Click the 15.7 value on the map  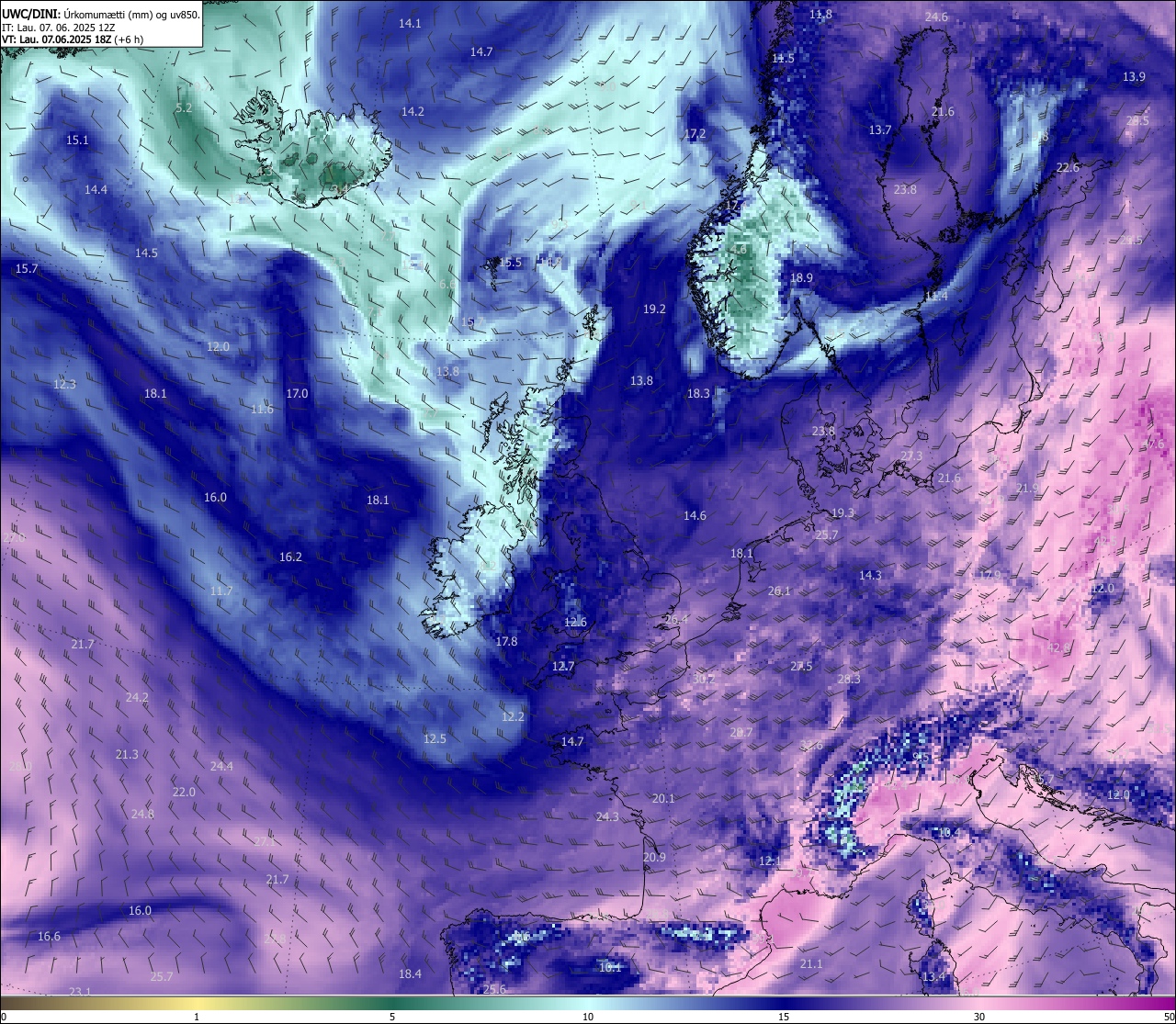[27, 268]
